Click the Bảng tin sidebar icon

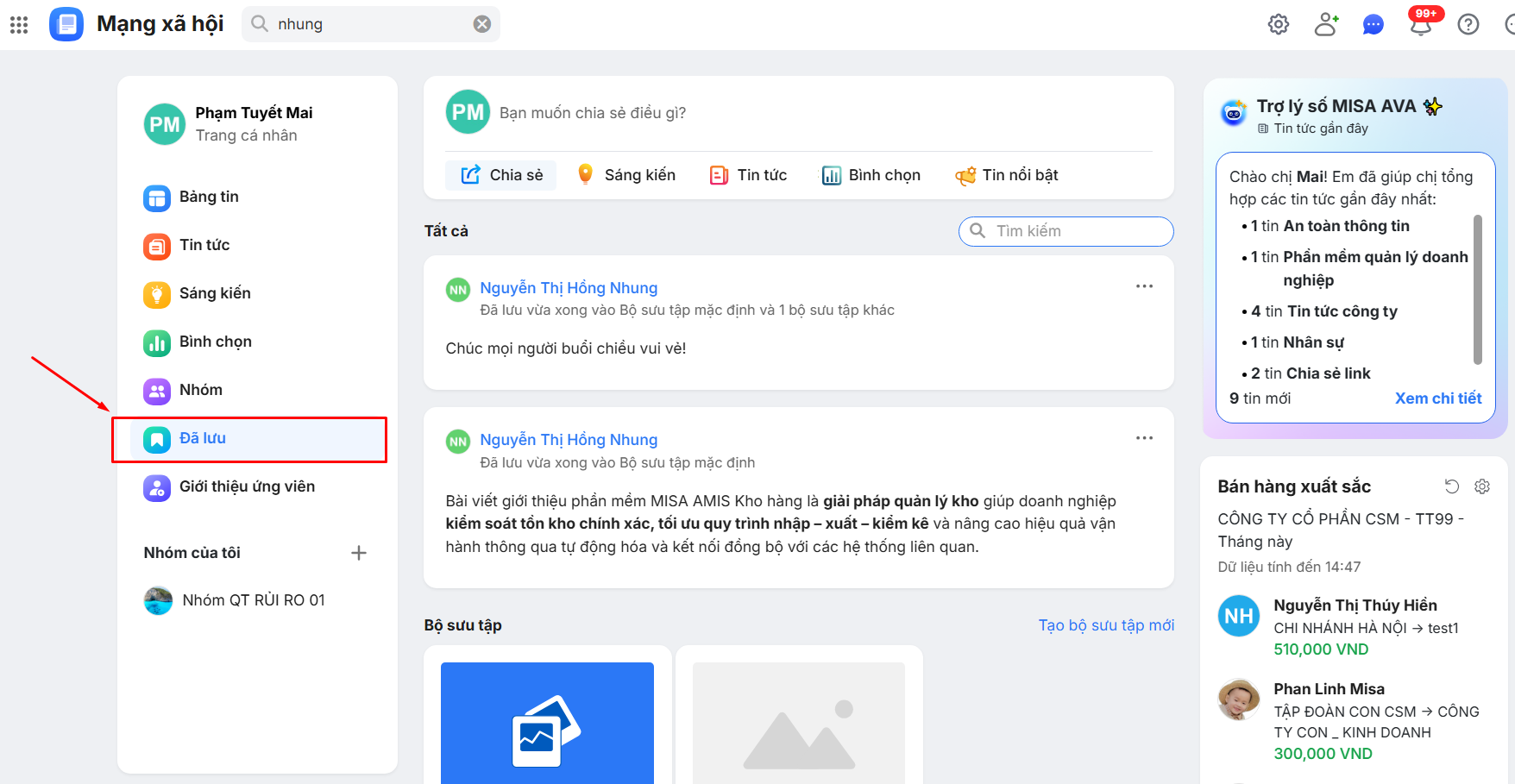(157, 198)
